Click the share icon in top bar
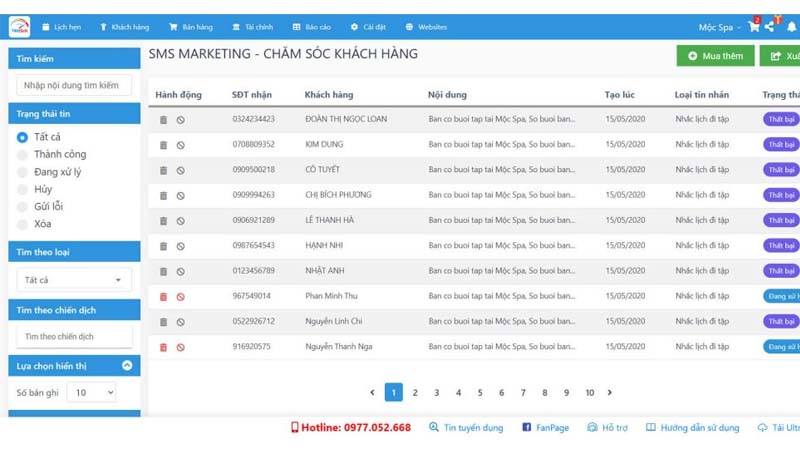The height and width of the screenshot is (450, 800). [771, 27]
